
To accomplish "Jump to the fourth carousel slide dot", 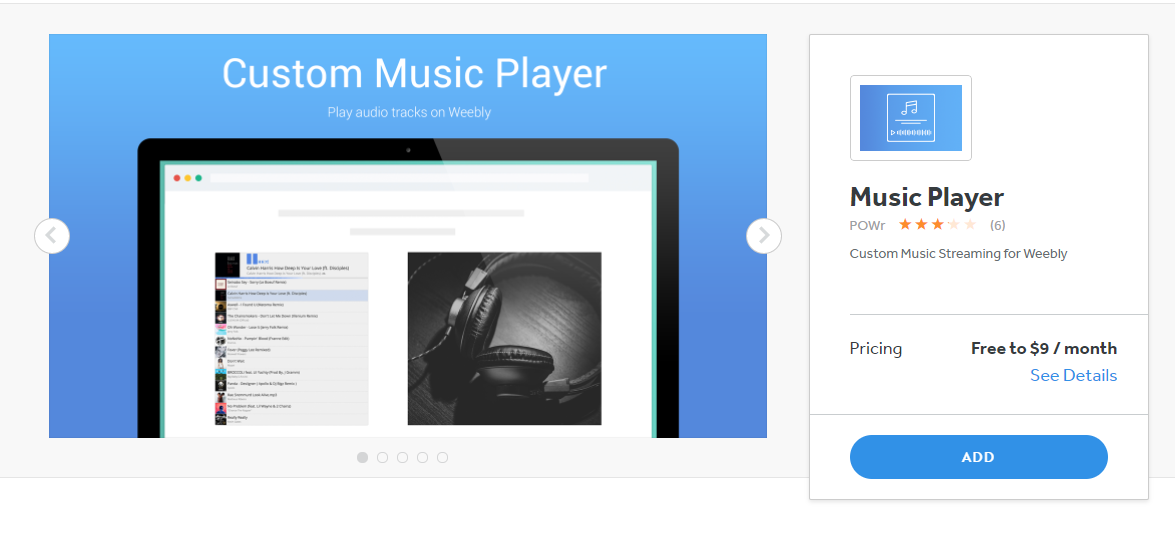I will coord(423,457).
